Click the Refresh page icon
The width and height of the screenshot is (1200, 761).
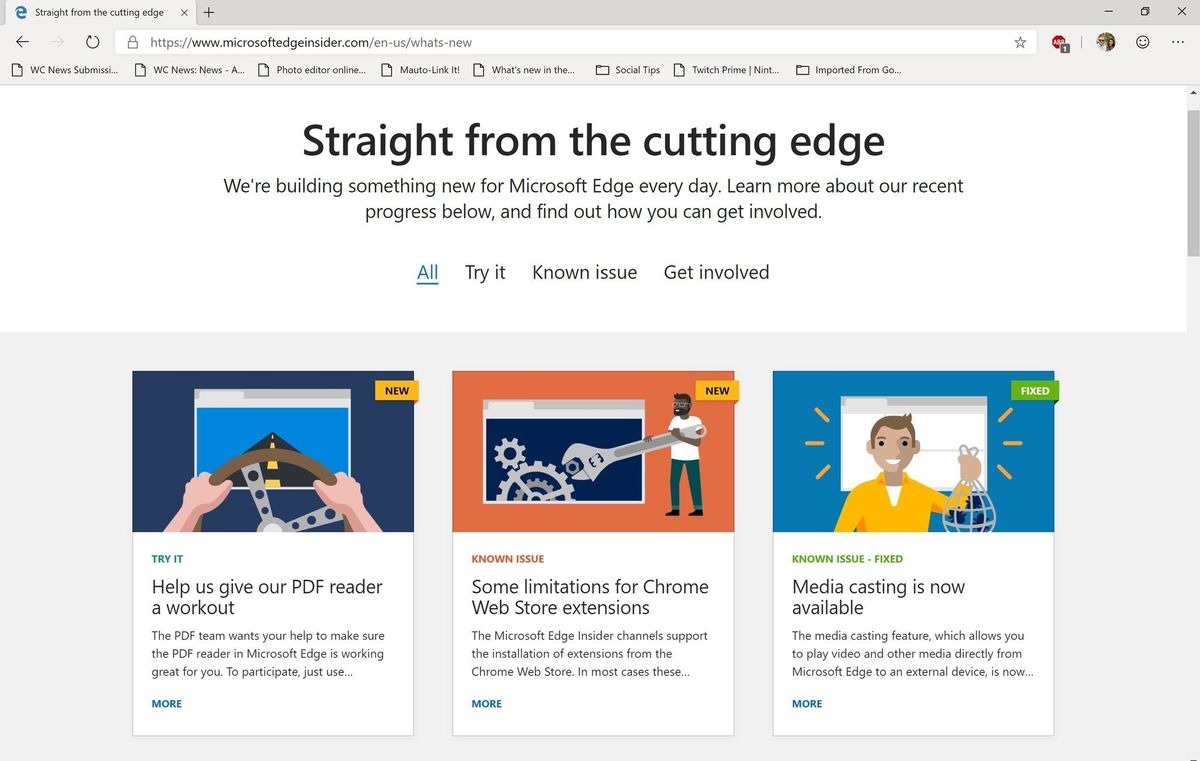[x=92, y=42]
